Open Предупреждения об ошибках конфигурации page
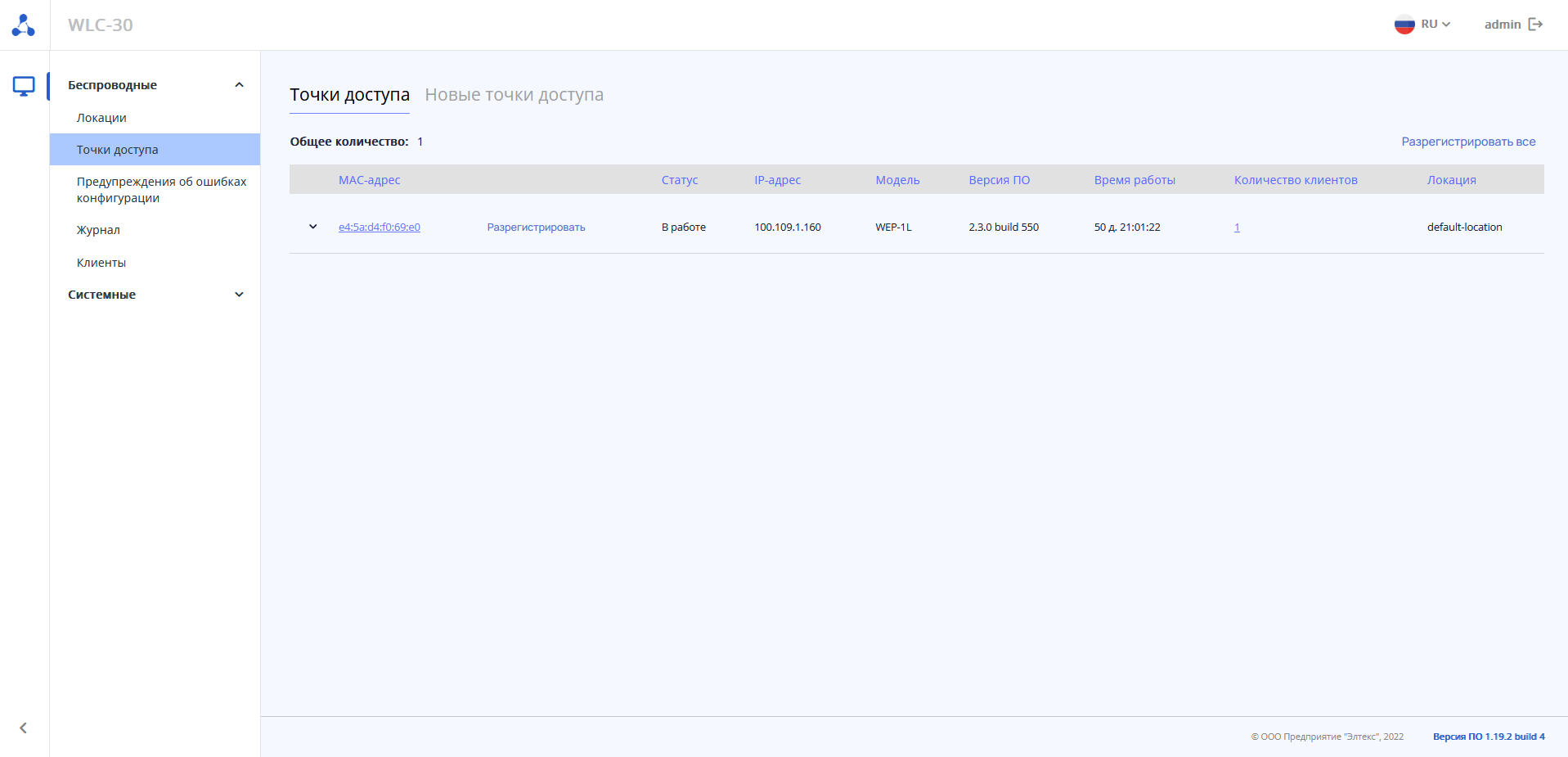Screen dimensions: 1568x757 tap(161, 190)
